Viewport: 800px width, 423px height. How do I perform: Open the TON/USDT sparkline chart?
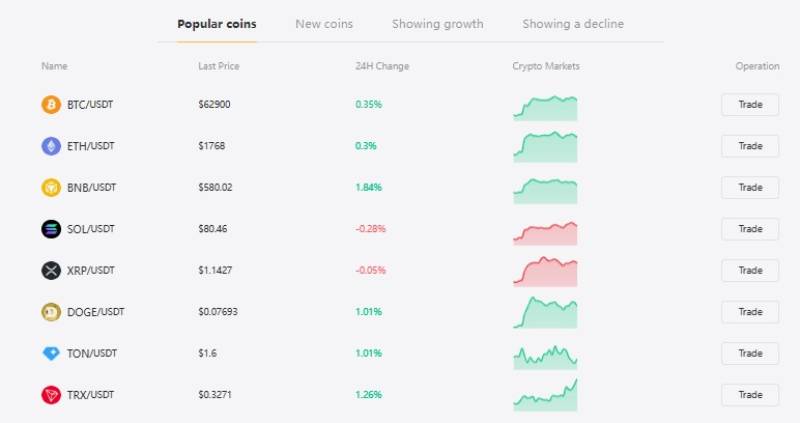545,357
